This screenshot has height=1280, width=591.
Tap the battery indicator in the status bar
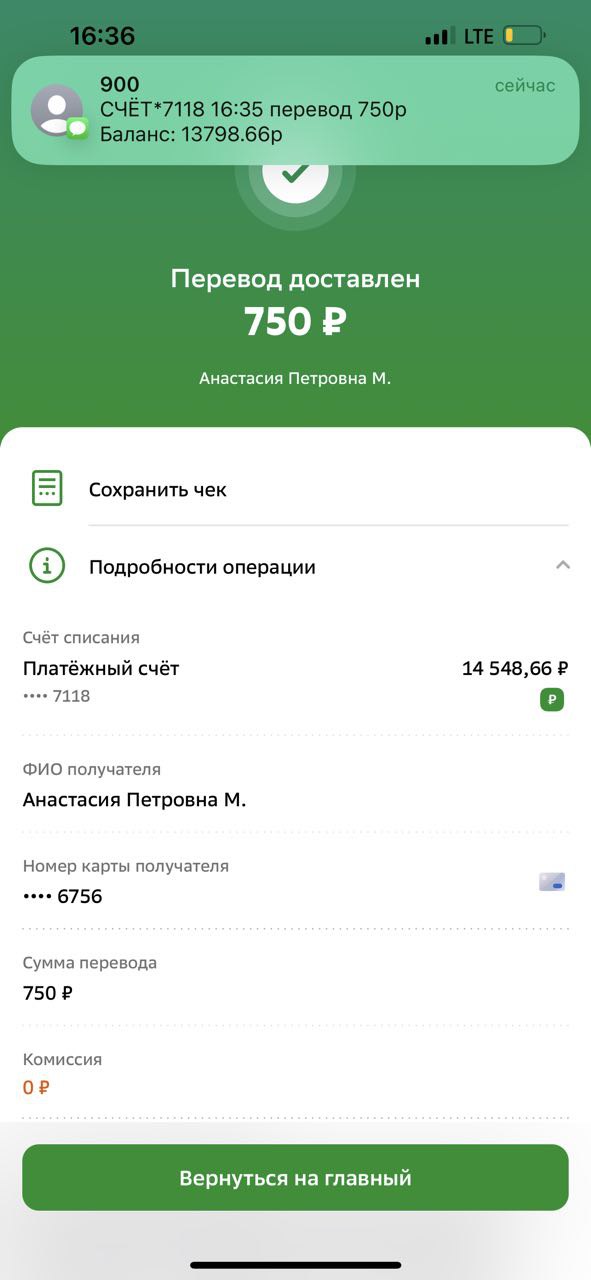pyautogui.click(x=524, y=36)
